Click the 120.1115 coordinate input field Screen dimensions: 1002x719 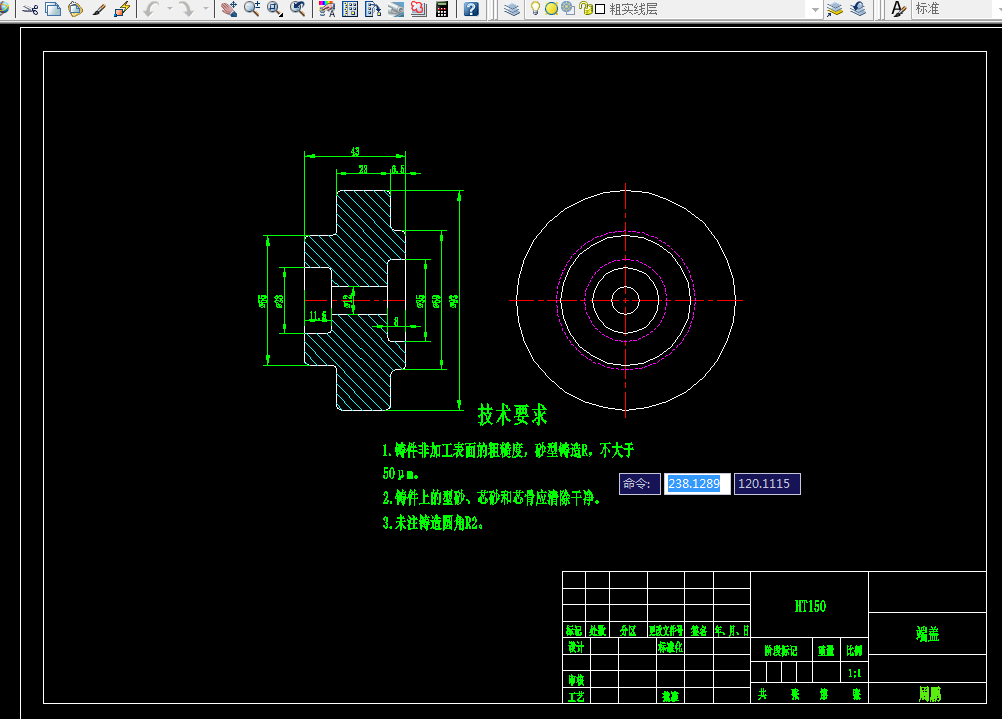[767, 484]
